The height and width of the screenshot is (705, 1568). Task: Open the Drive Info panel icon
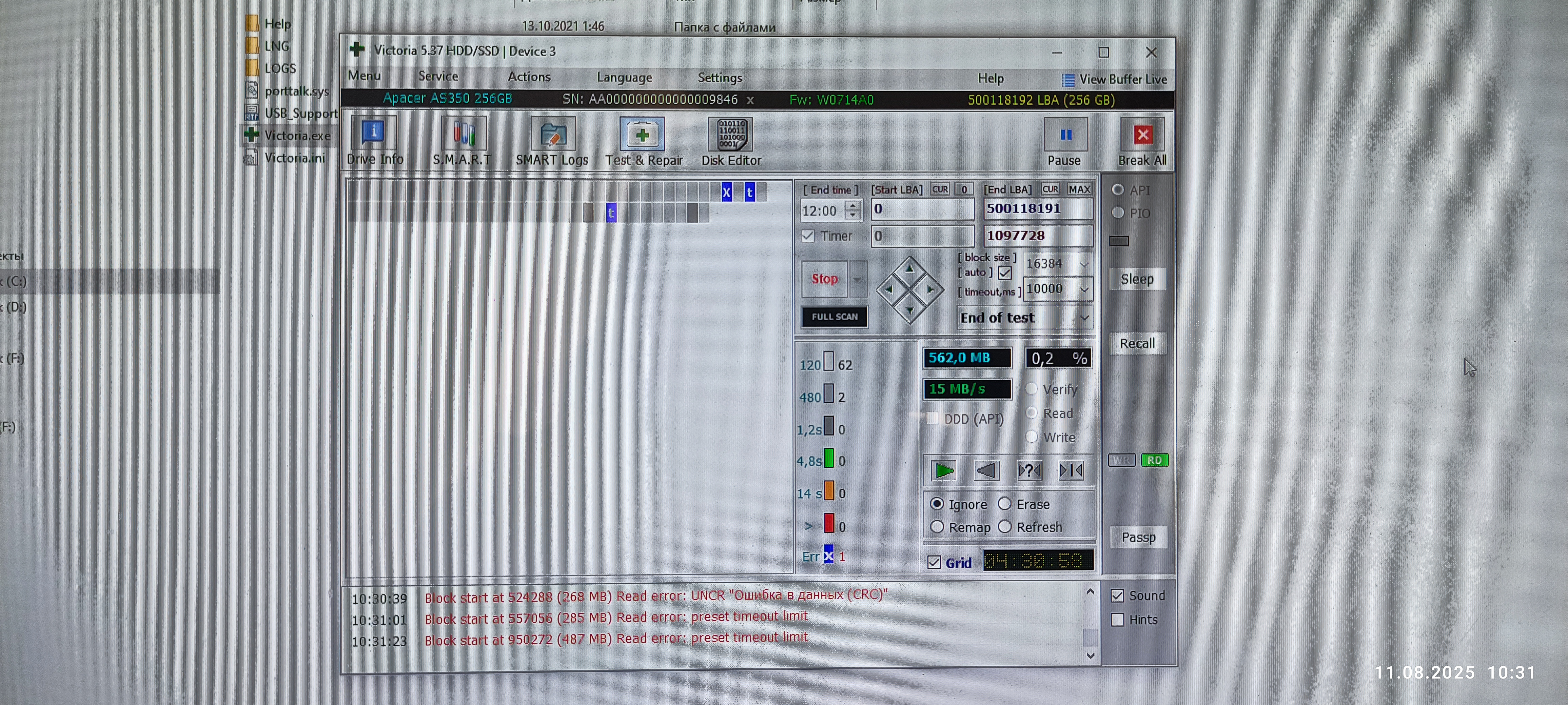coord(373,133)
